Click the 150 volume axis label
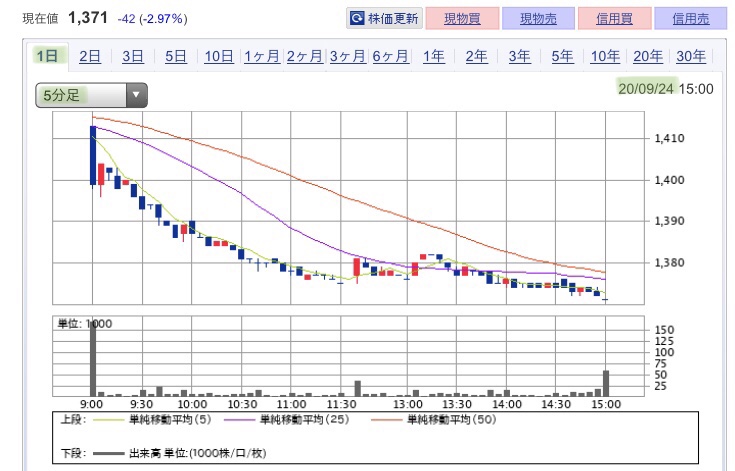The width and height of the screenshot is (735, 471). pos(664,330)
